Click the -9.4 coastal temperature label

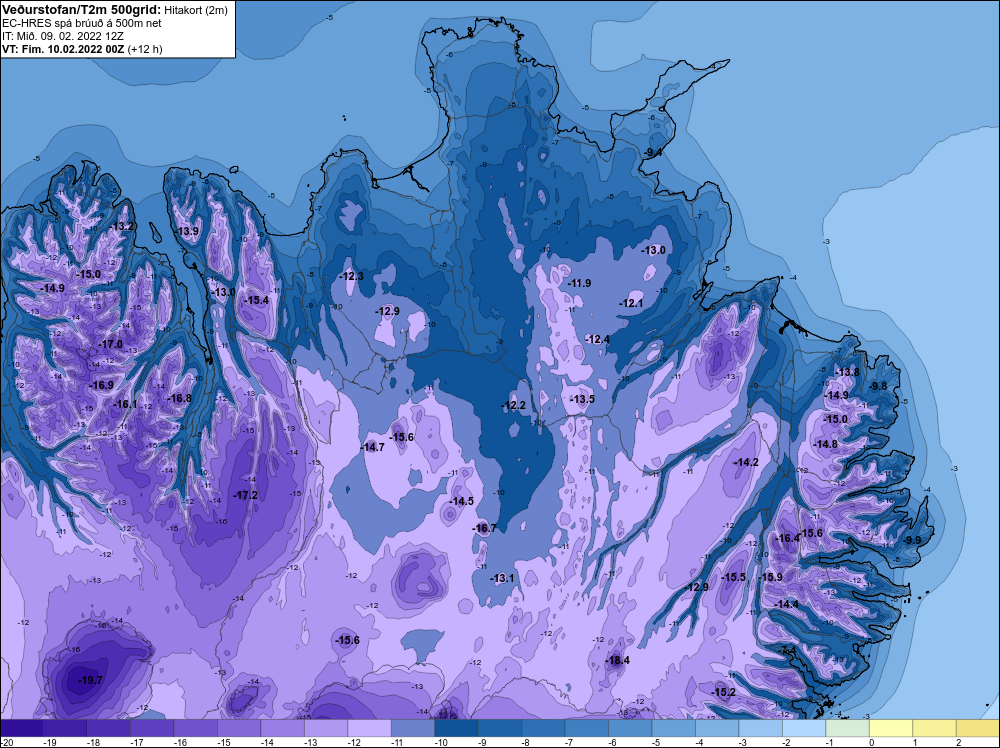click(653, 152)
